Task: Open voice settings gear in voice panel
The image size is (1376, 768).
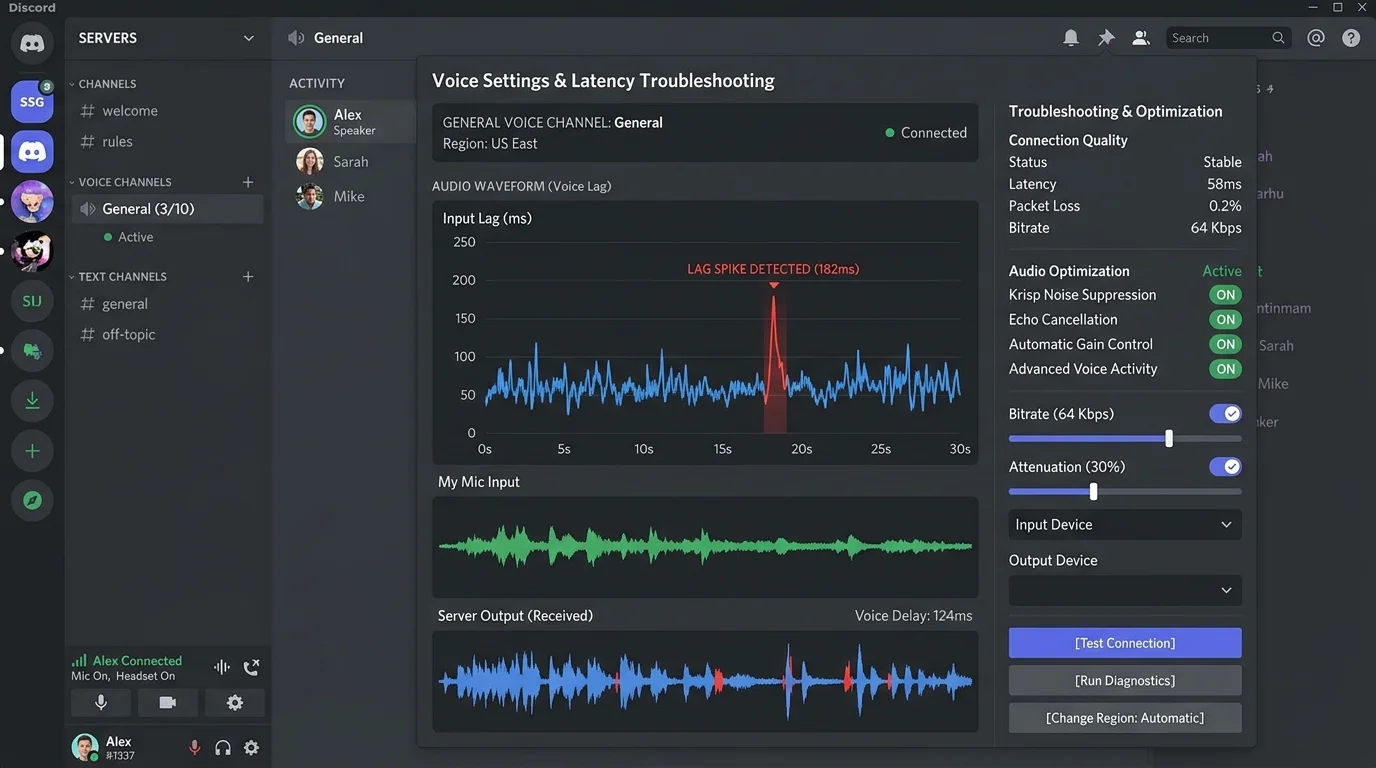Action: [x=234, y=703]
